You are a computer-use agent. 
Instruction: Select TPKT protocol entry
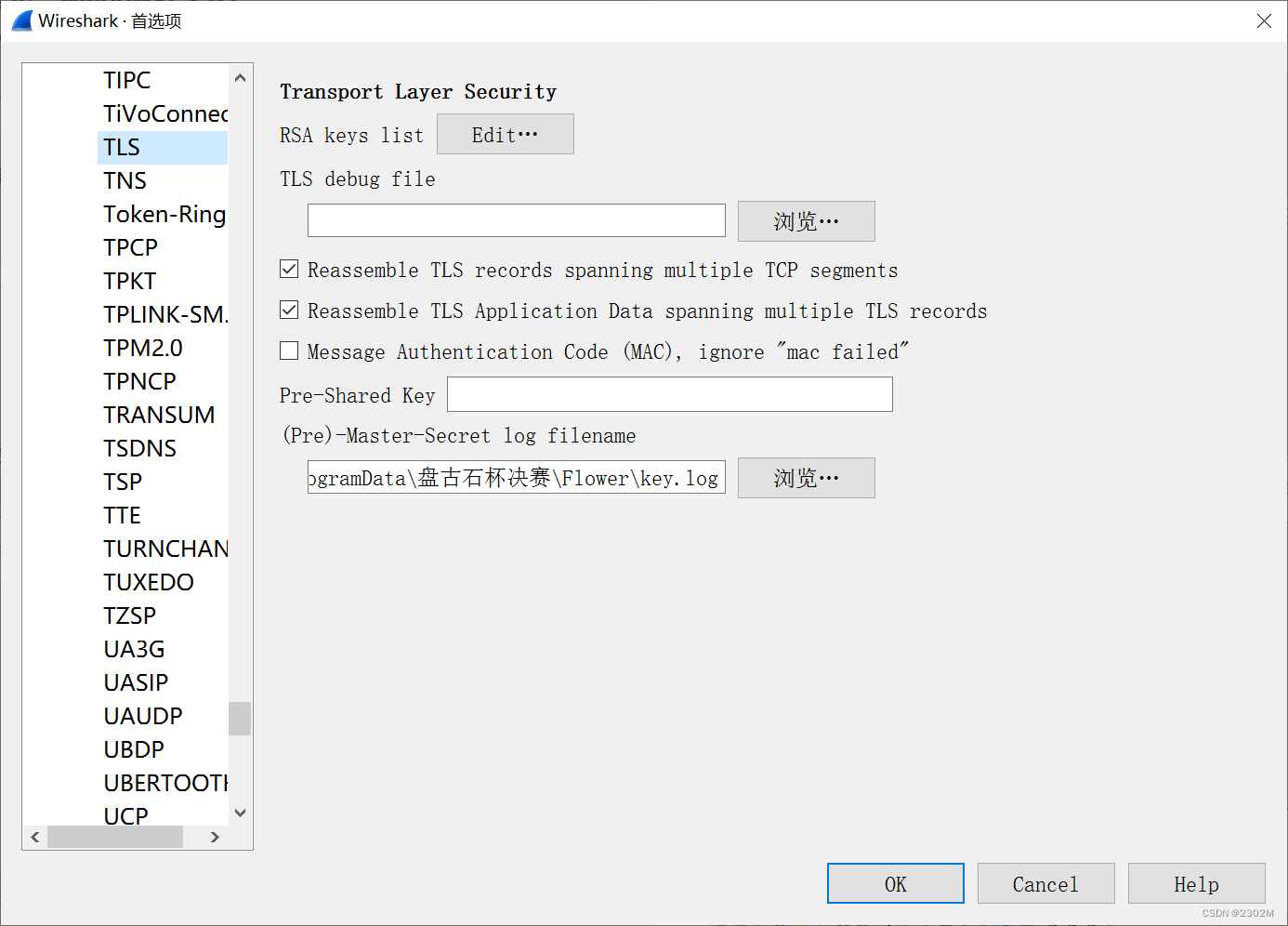click(x=163, y=282)
